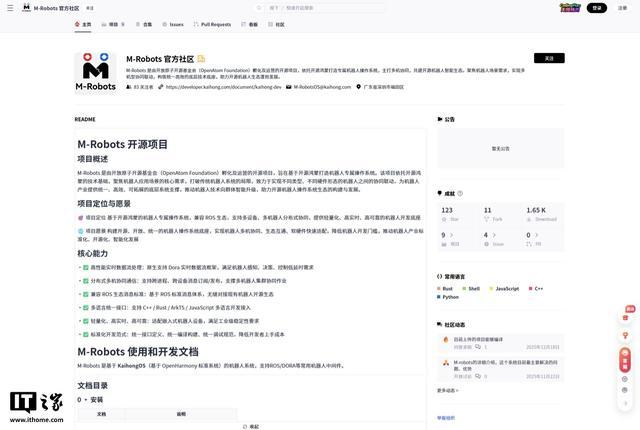
Task: Switch to the 主页 home tab
Action: (83, 24)
